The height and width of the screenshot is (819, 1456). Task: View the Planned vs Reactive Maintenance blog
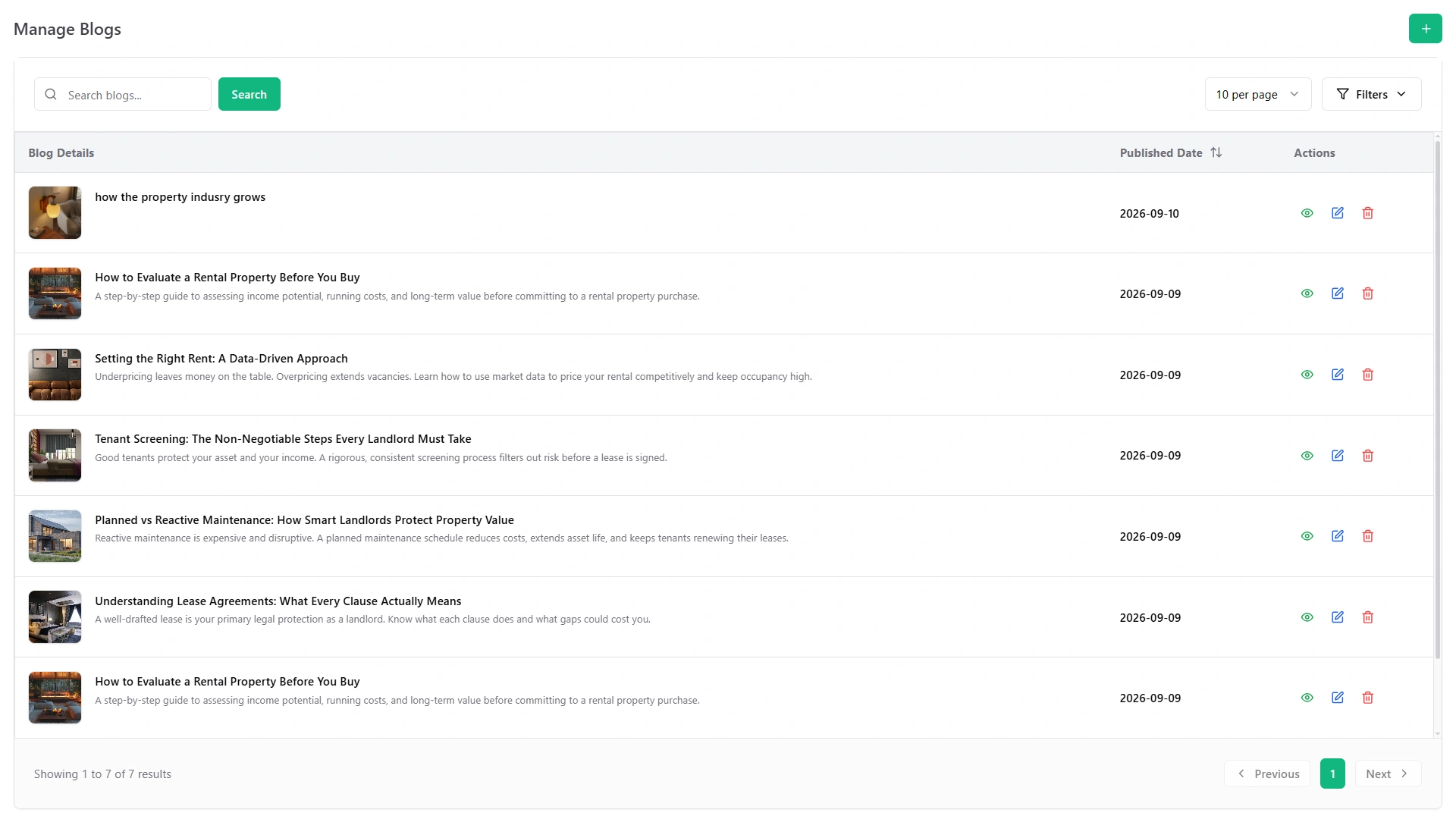(x=1307, y=536)
